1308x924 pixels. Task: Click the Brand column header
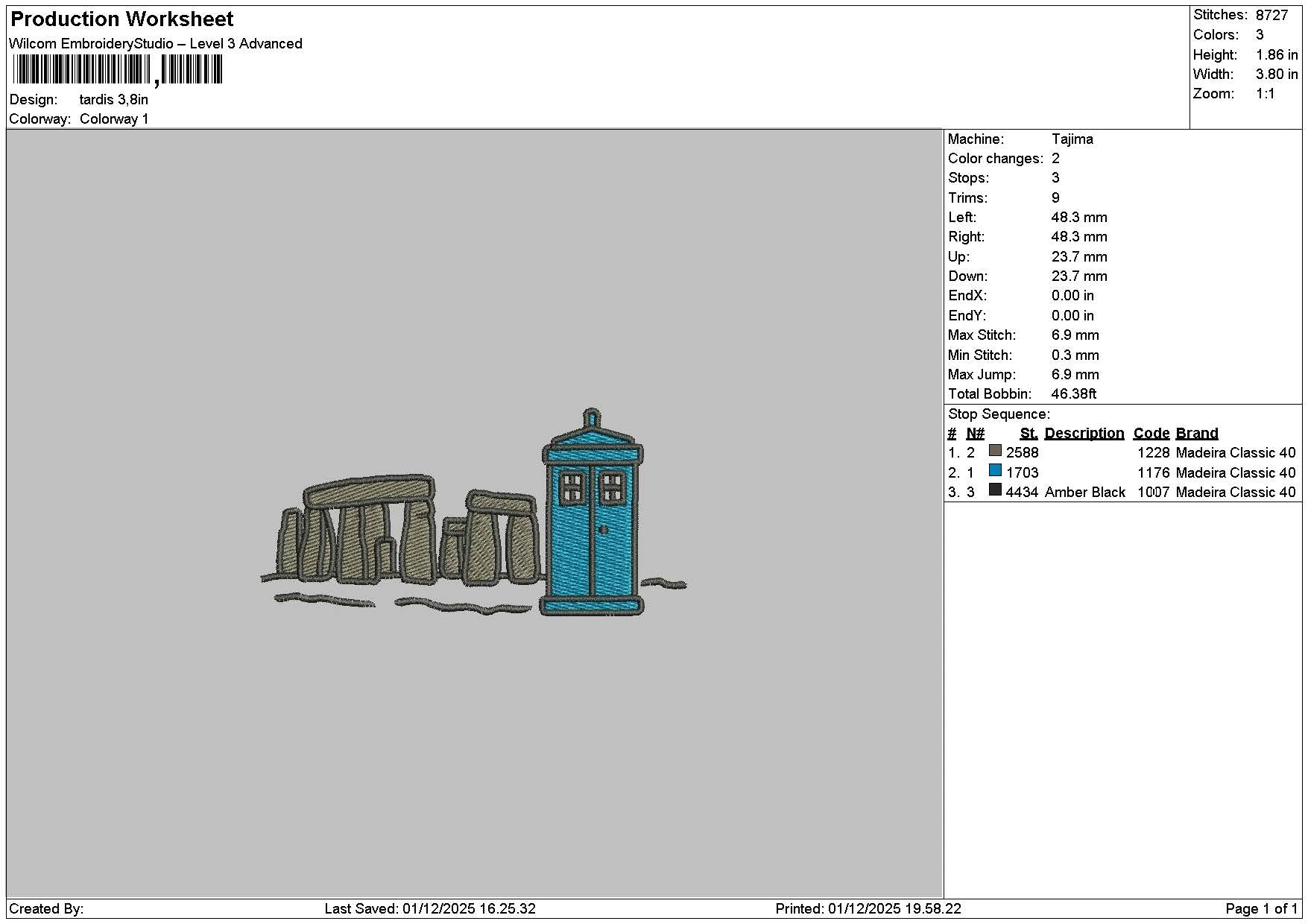pyautogui.click(x=1197, y=433)
